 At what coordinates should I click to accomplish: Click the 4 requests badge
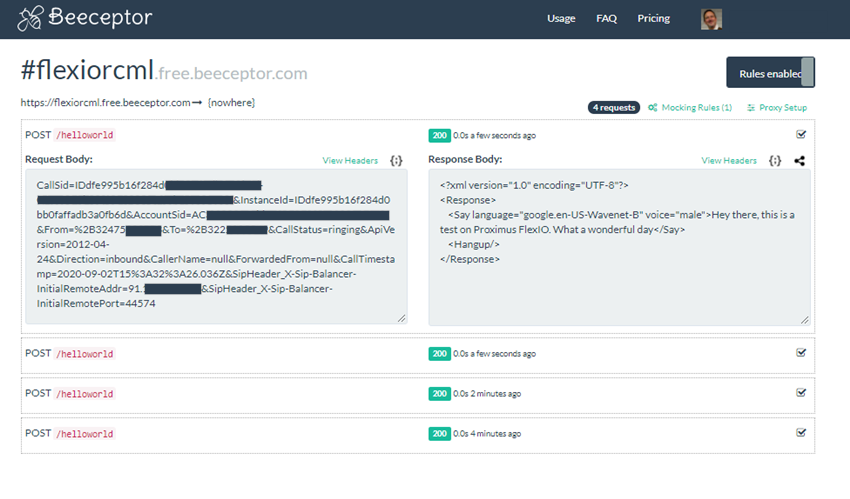click(614, 107)
